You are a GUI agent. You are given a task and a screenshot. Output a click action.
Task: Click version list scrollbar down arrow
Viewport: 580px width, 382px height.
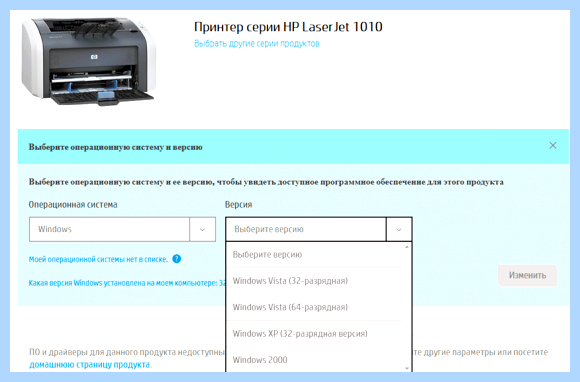[x=407, y=368]
